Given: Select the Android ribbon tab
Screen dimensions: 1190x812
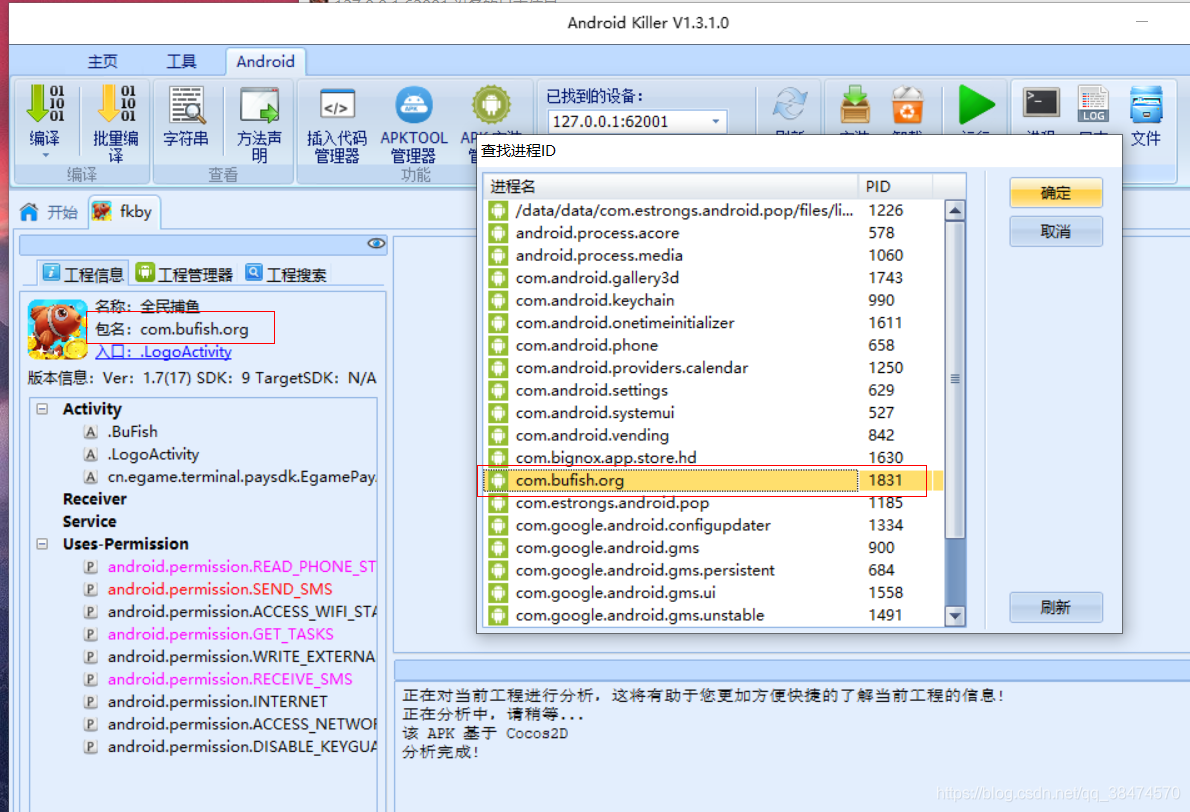Looking at the screenshot, I should tap(265, 61).
